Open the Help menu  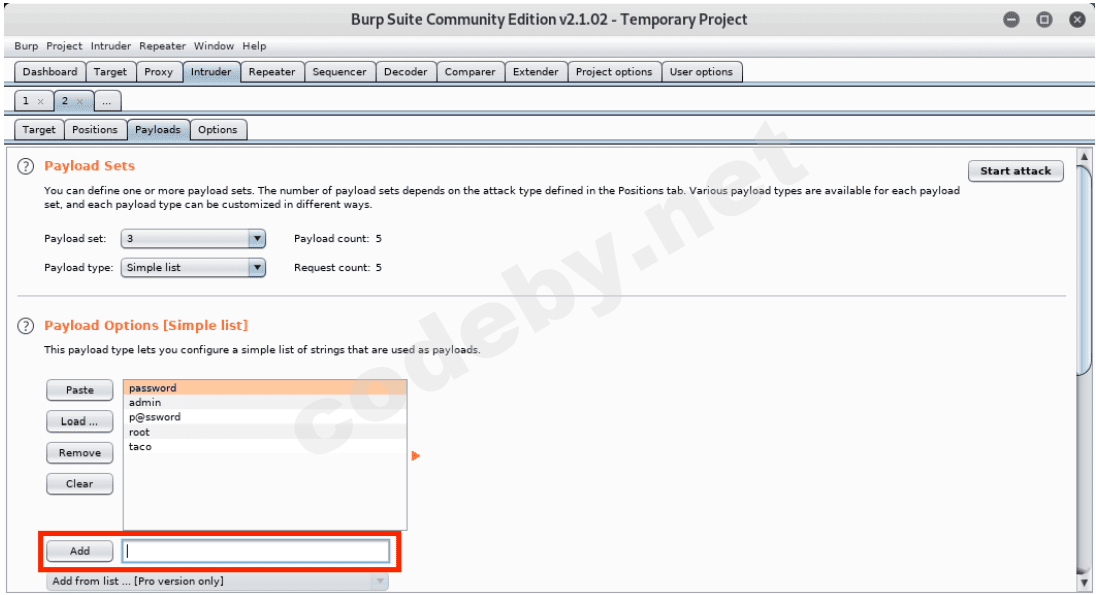click(x=254, y=46)
